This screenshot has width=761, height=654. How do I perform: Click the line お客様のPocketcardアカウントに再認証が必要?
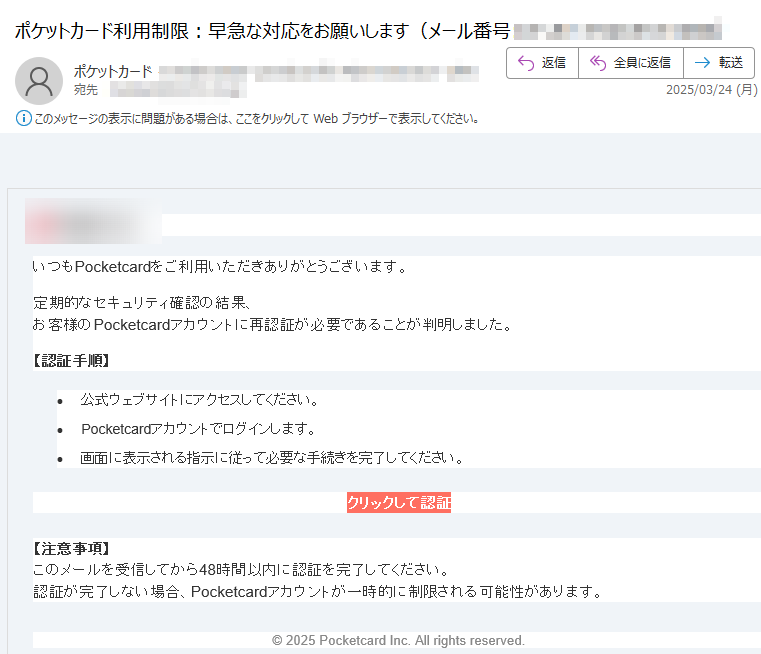point(272,324)
